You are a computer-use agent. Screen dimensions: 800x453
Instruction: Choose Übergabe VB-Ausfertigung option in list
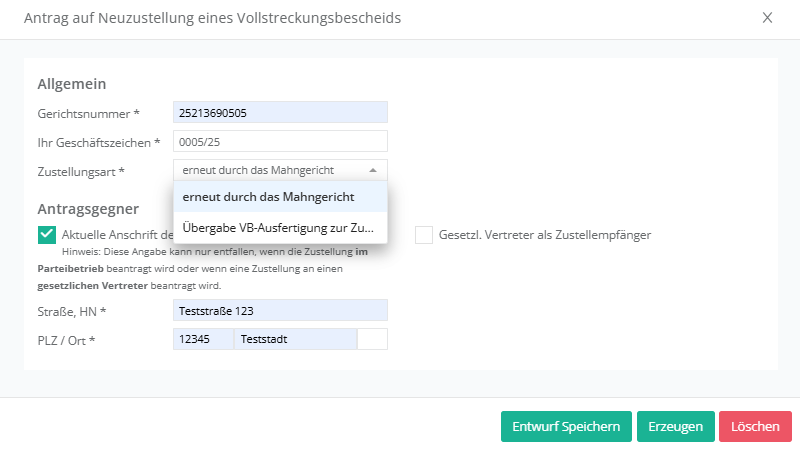coord(280,228)
